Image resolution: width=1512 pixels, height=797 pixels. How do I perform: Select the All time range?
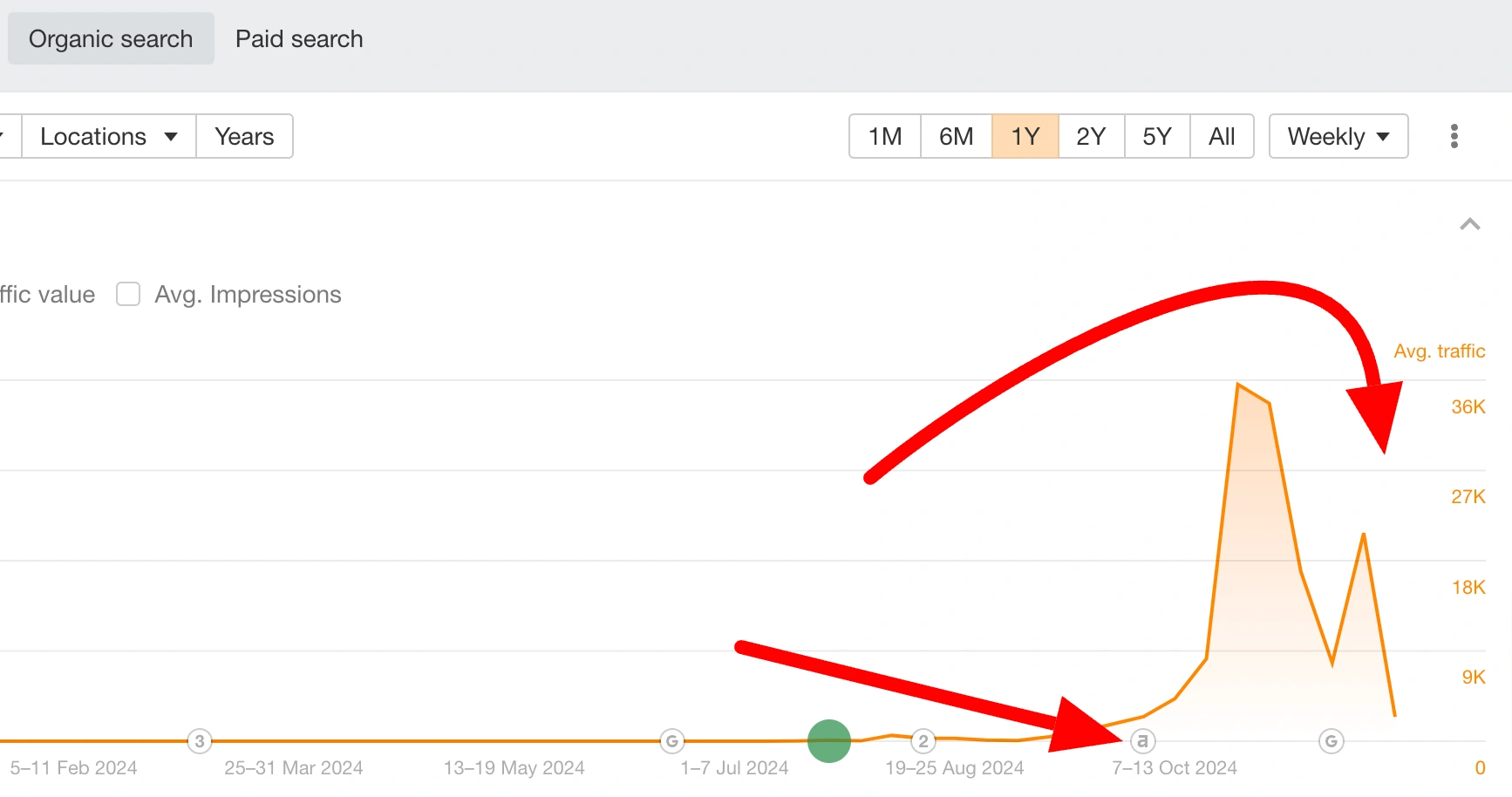1222,136
